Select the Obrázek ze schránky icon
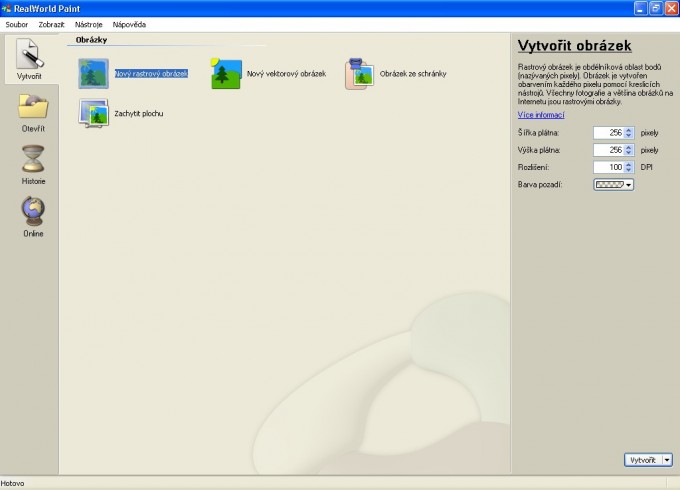Screen dimensions: 680x490 coord(359,74)
